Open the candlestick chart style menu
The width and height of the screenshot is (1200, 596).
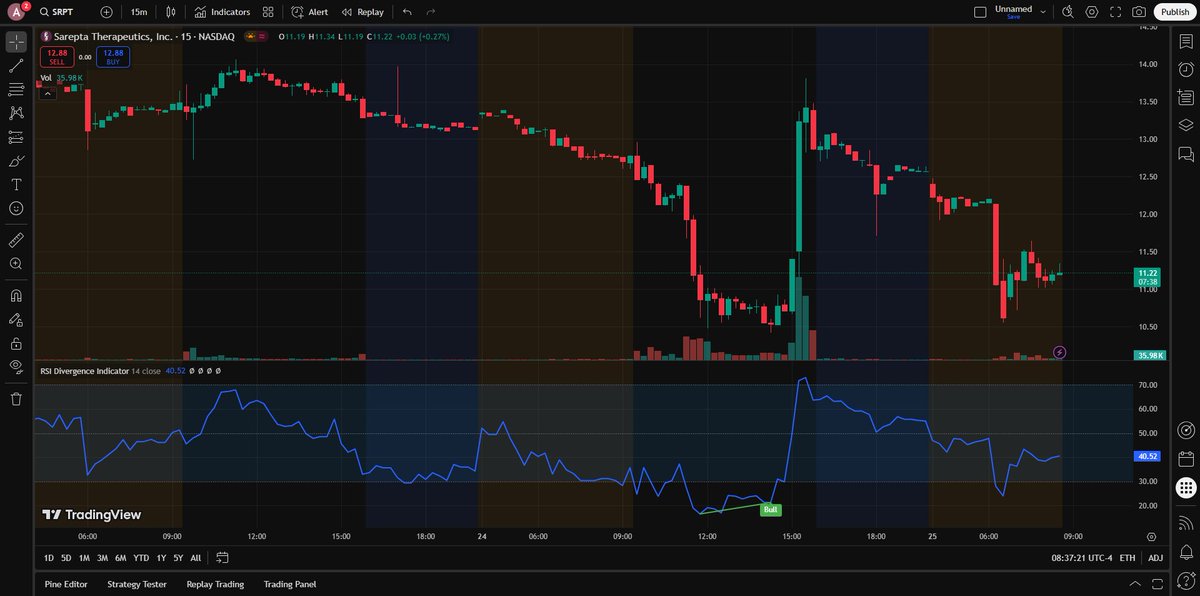click(171, 12)
